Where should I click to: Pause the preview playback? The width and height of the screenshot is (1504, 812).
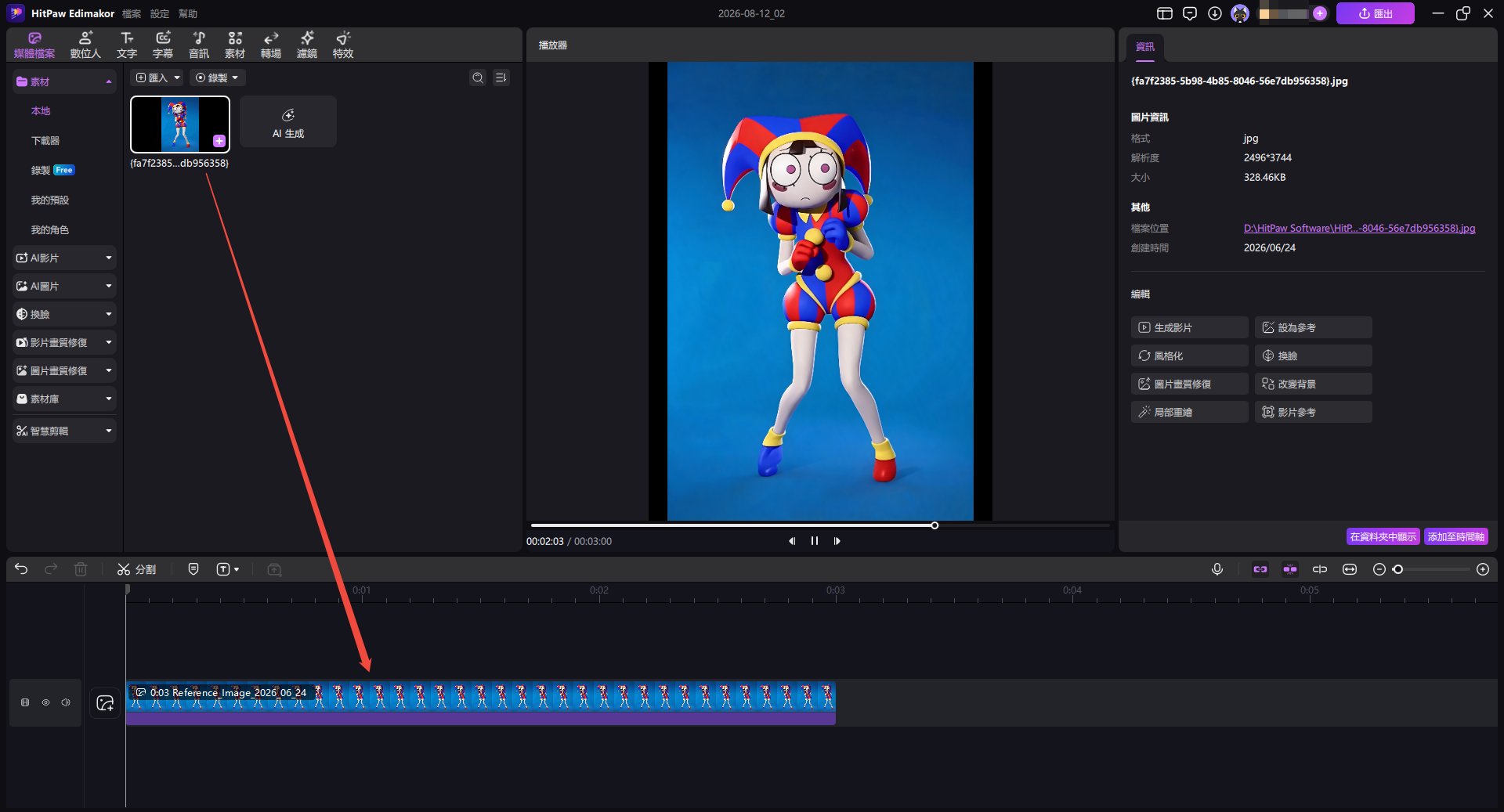pyautogui.click(x=815, y=541)
